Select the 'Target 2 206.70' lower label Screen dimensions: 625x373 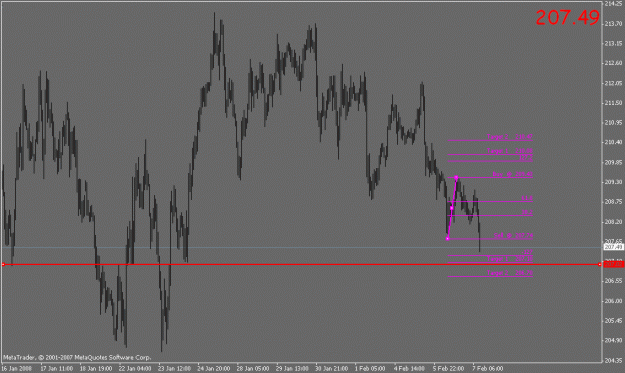509,273
